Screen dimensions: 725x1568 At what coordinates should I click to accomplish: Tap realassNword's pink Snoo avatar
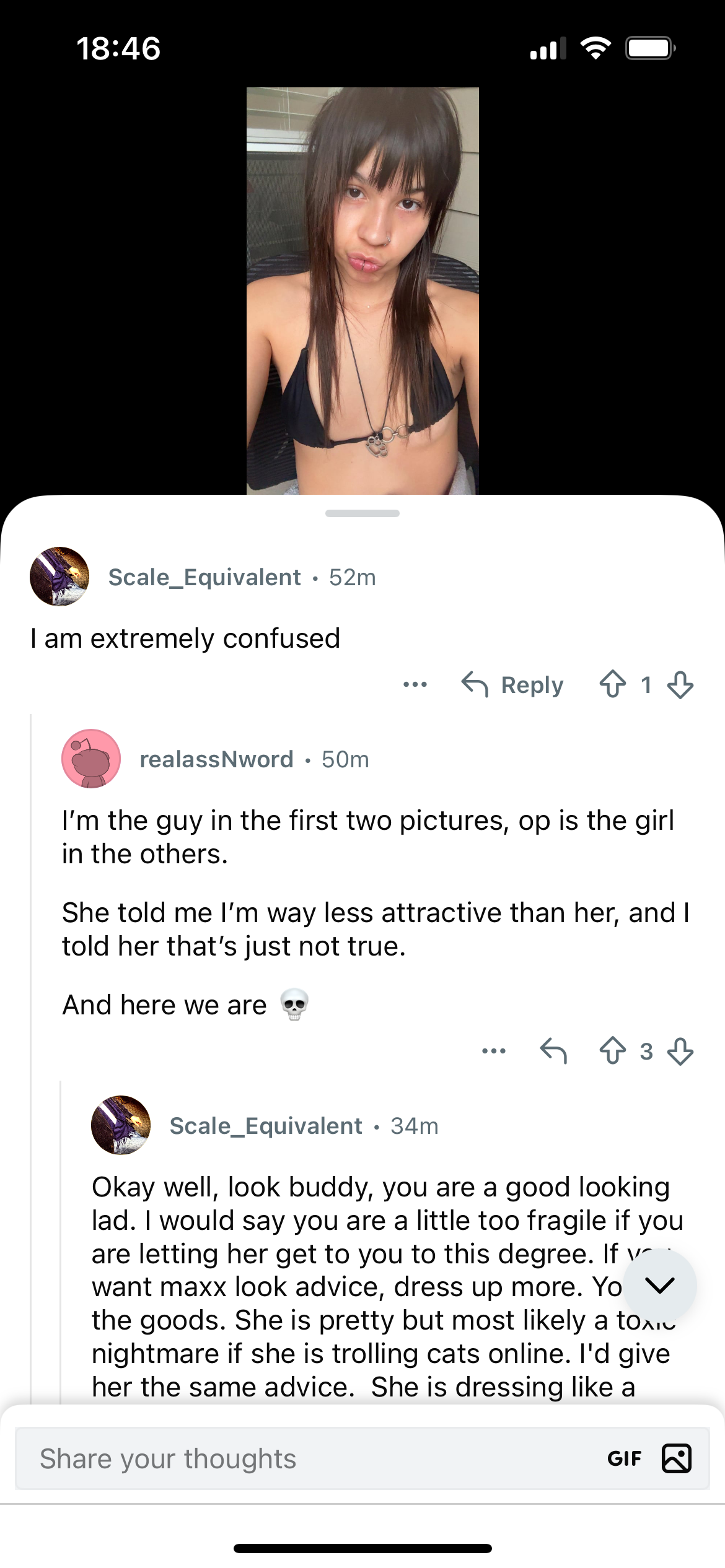pyautogui.click(x=91, y=759)
